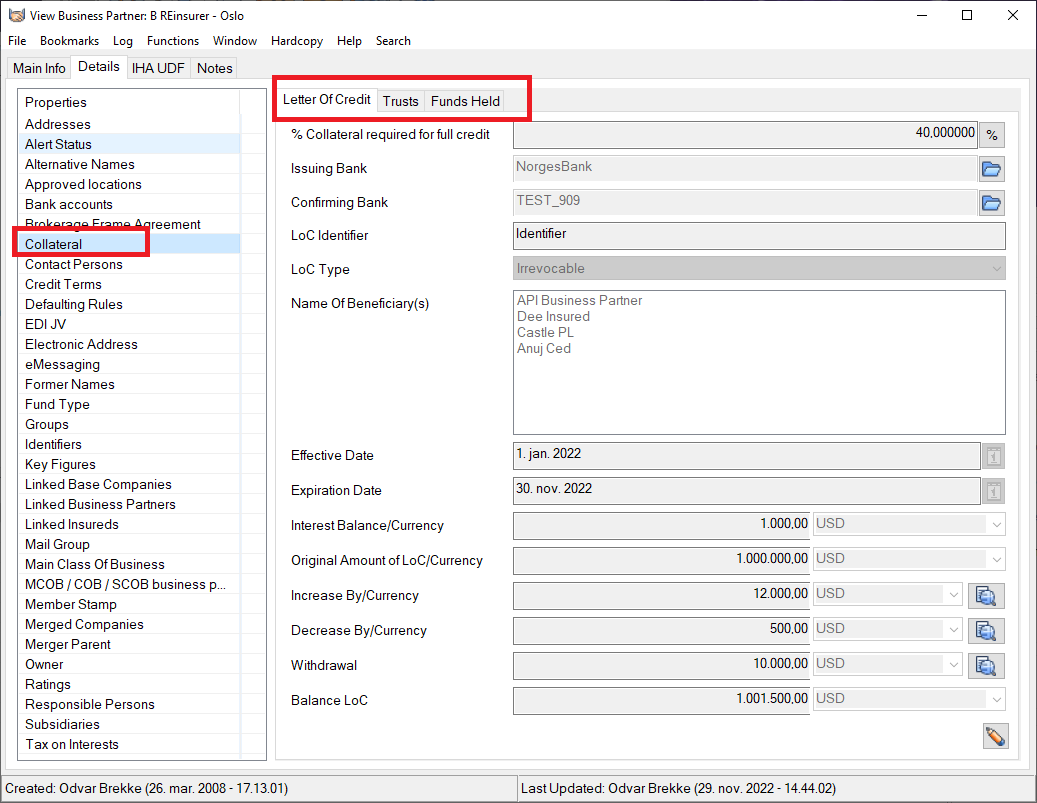The width and height of the screenshot is (1037, 803).
Task: Click details icon for Decrease By row
Action: (986, 631)
